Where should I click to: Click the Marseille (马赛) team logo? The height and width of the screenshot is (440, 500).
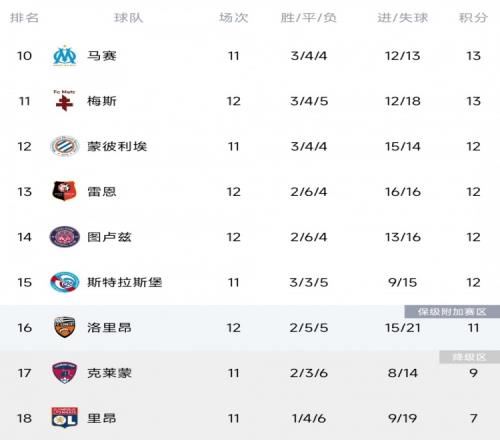point(65,56)
